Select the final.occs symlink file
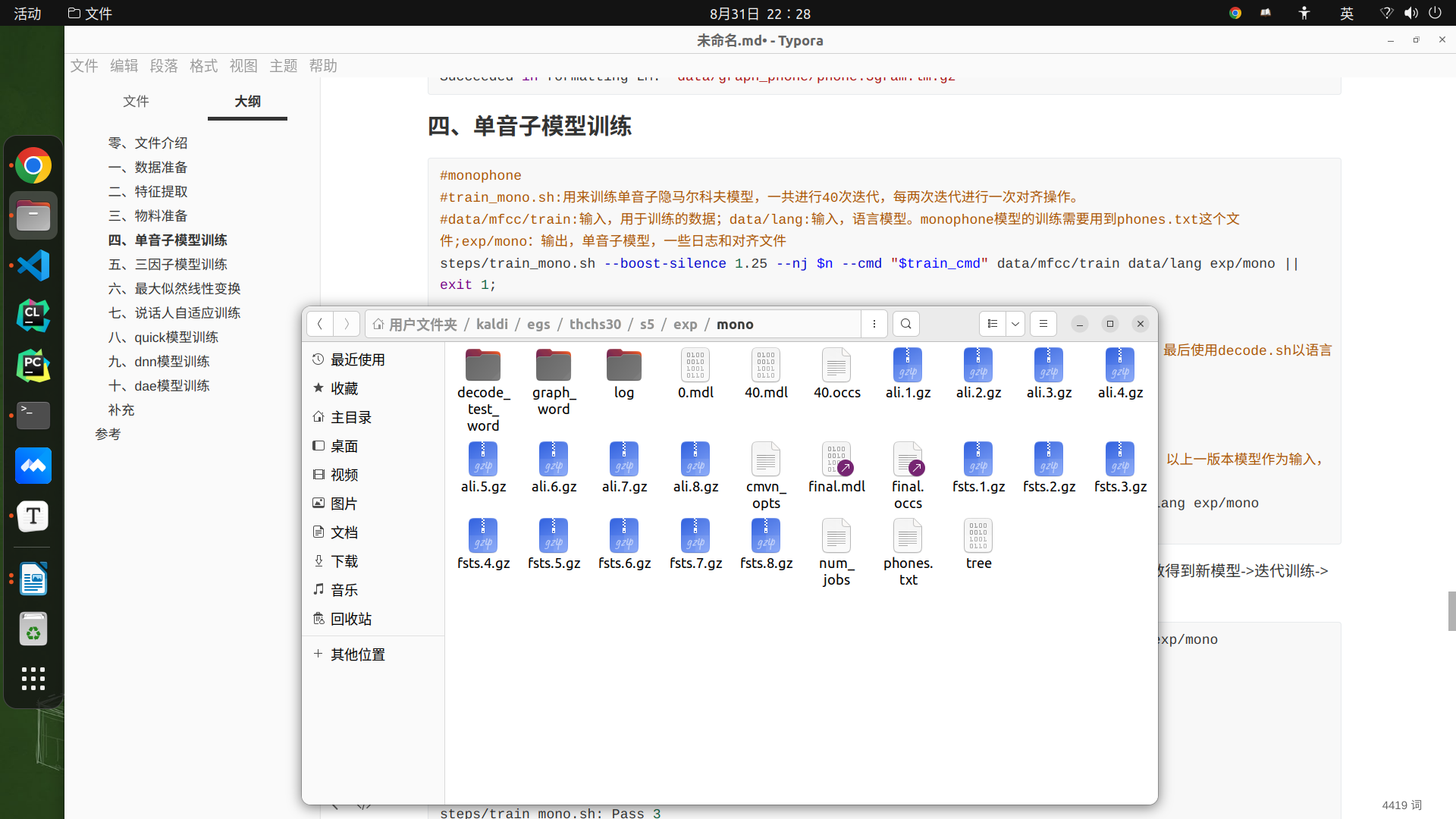Image resolution: width=1456 pixels, height=819 pixels. (x=908, y=476)
